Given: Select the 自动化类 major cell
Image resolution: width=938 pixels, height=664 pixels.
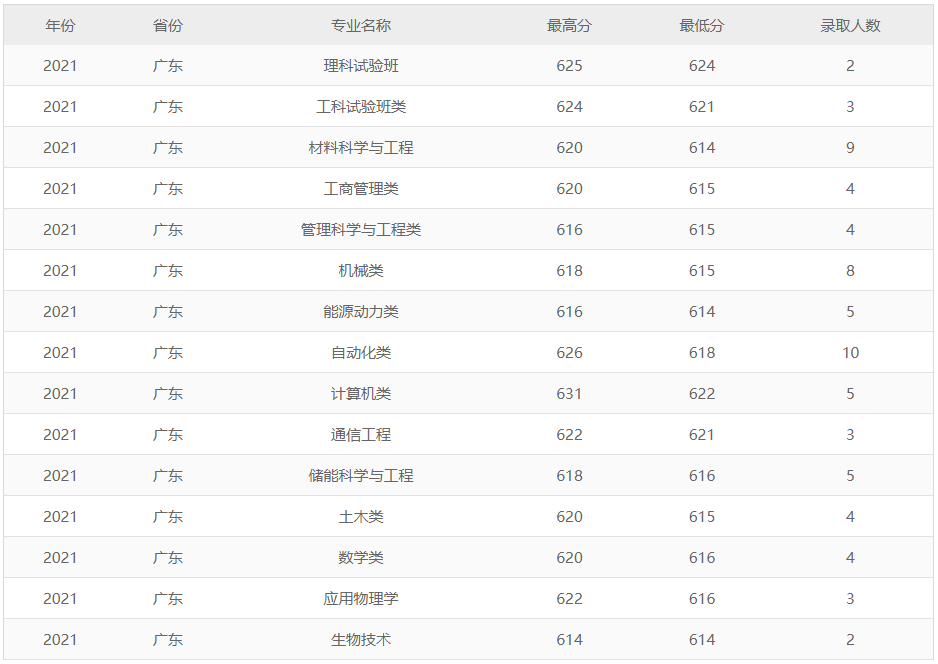Looking at the screenshot, I should pos(361,353).
